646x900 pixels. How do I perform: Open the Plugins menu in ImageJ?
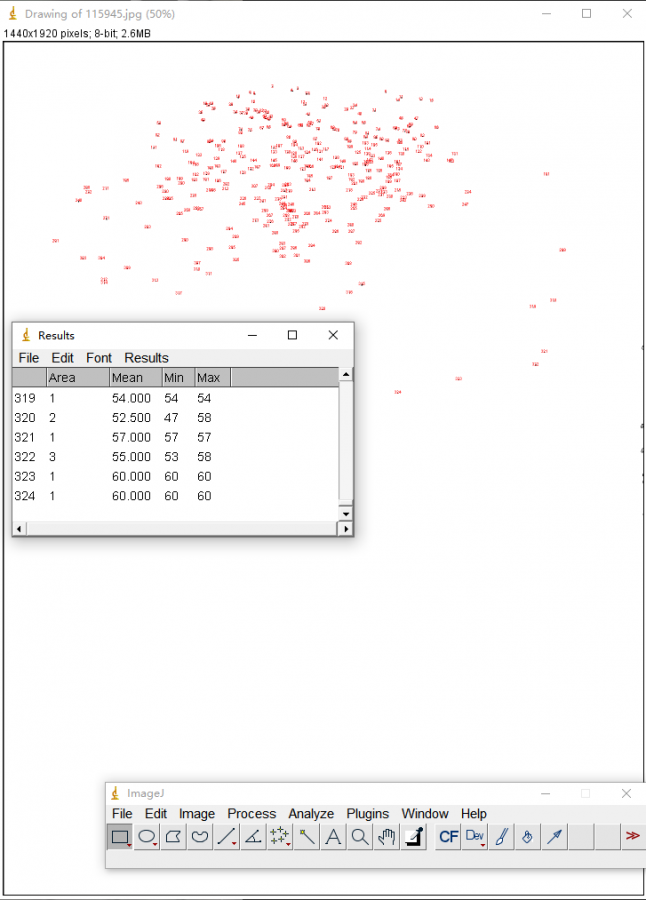[x=367, y=814]
